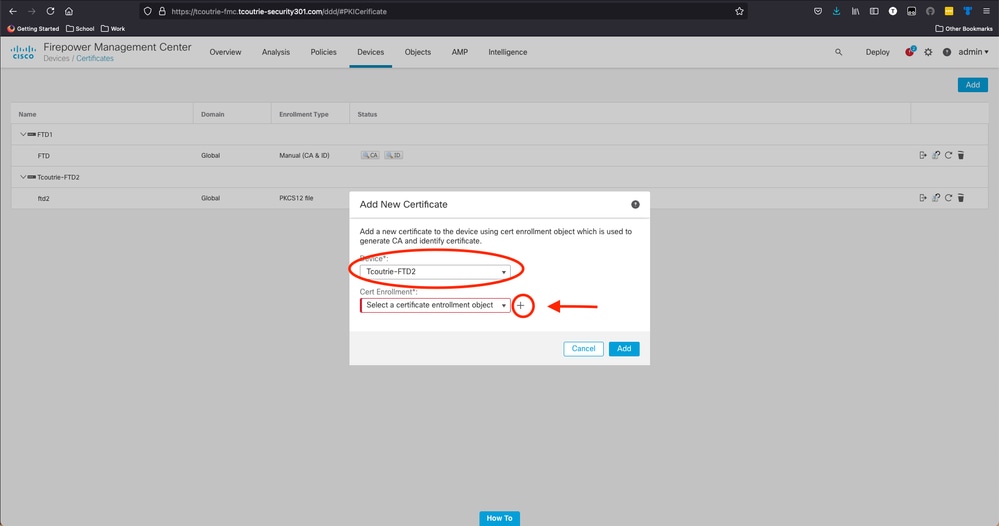Open the How To button at bottom
The image size is (999, 526).
[500, 518]
